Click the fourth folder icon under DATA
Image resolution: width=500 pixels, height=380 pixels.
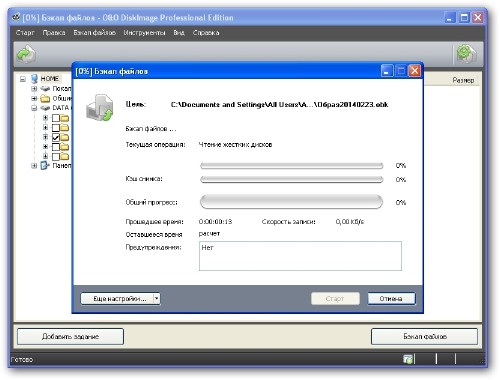coord(65,147)
